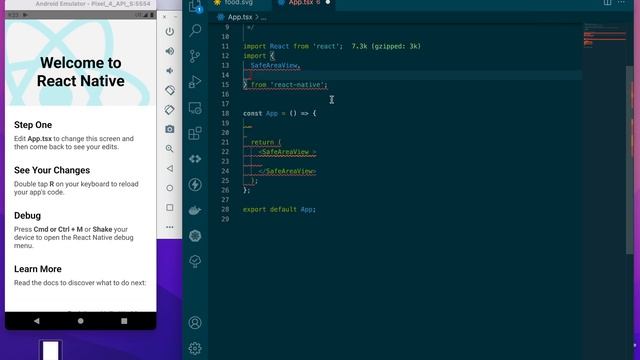Lower the emulator volume
Viewport: 640px width, 360px height.
pos(170,71)
